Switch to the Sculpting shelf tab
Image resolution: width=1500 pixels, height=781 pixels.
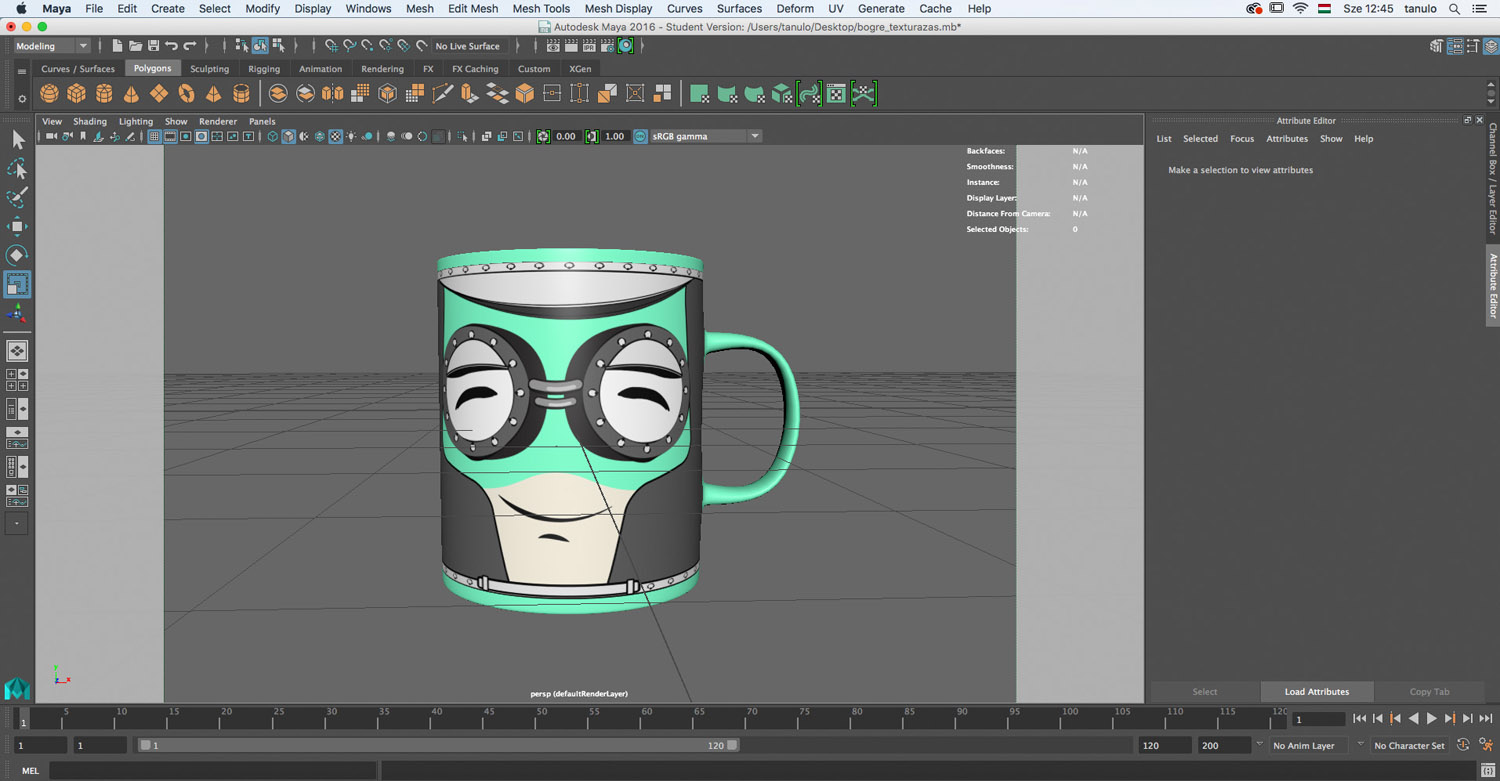click(209, 69)
